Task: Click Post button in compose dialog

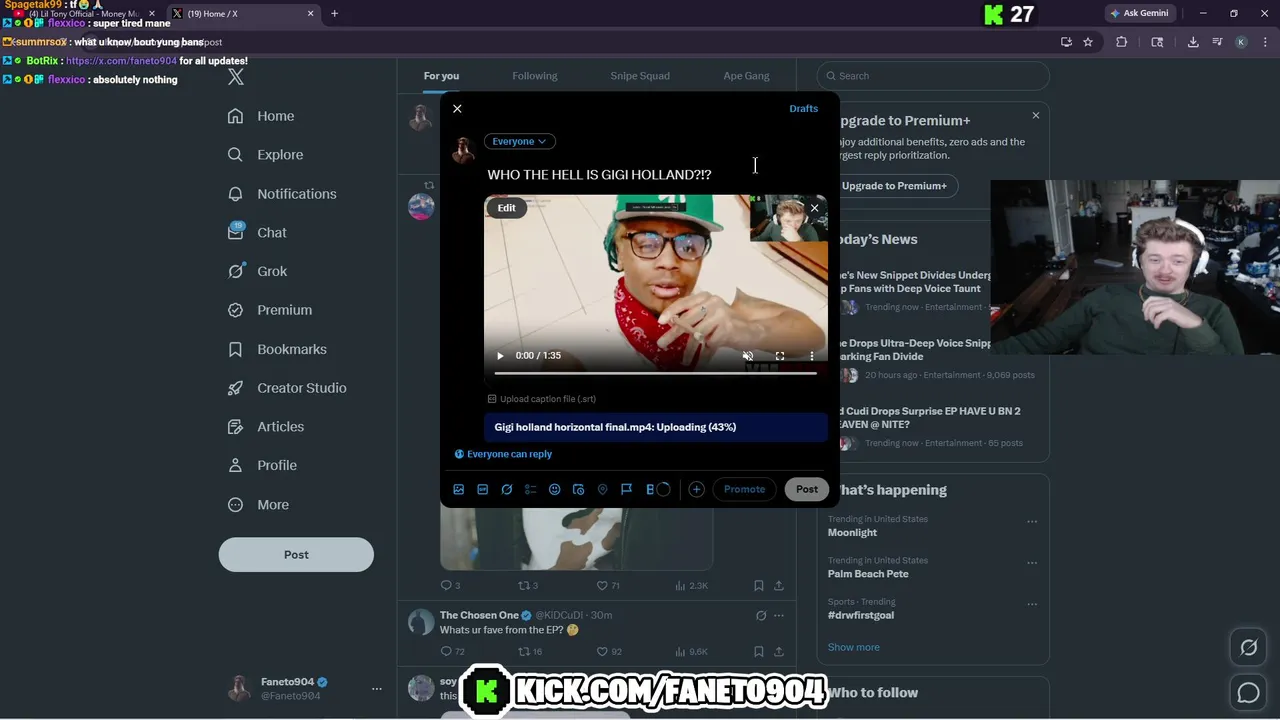Action: point(807,489)
